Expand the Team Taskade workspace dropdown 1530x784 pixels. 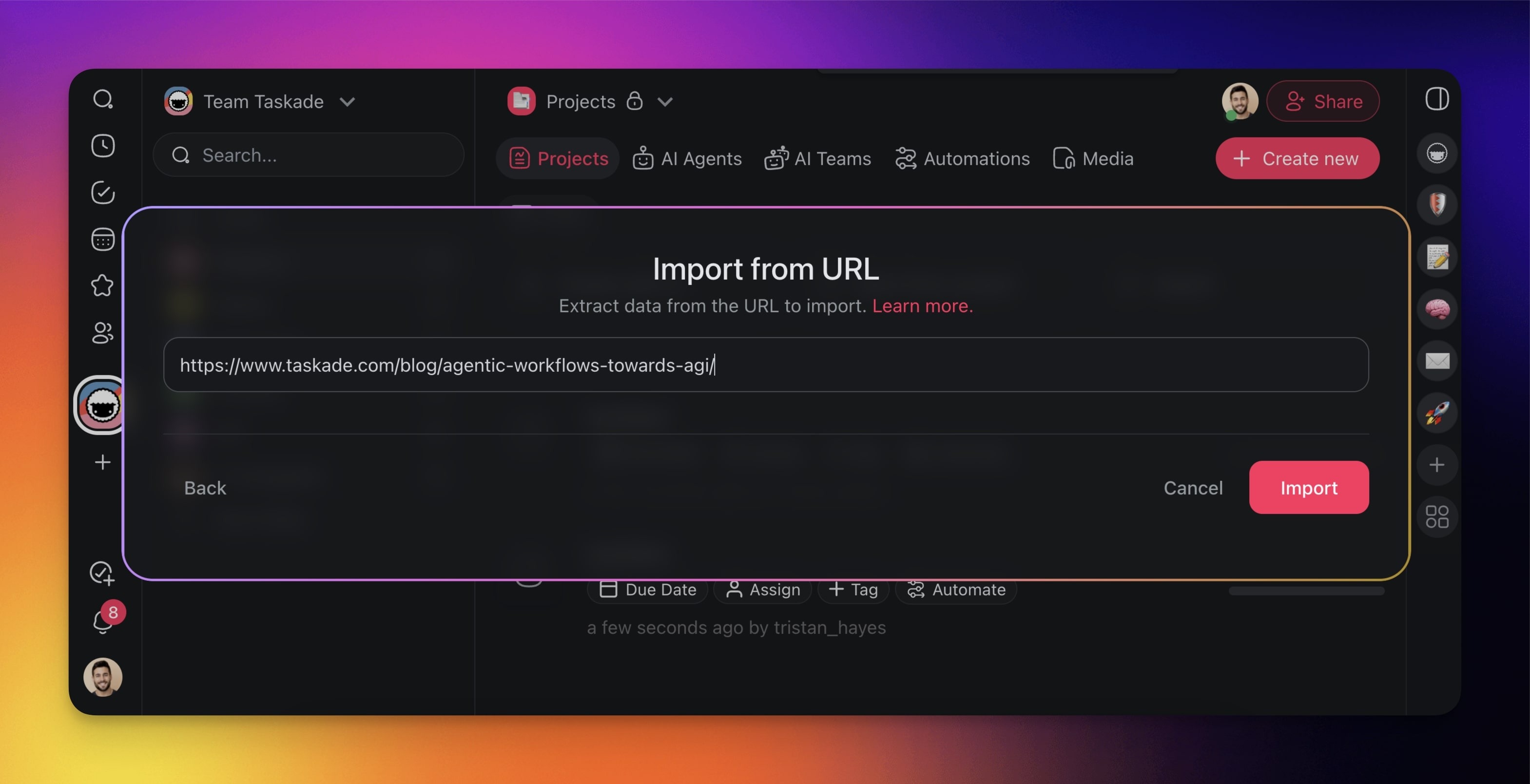(x=348, y=101)
